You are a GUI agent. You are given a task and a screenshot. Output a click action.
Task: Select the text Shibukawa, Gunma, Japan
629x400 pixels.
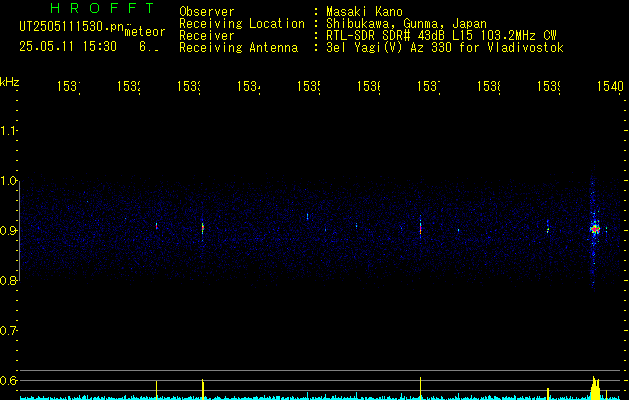406,24
